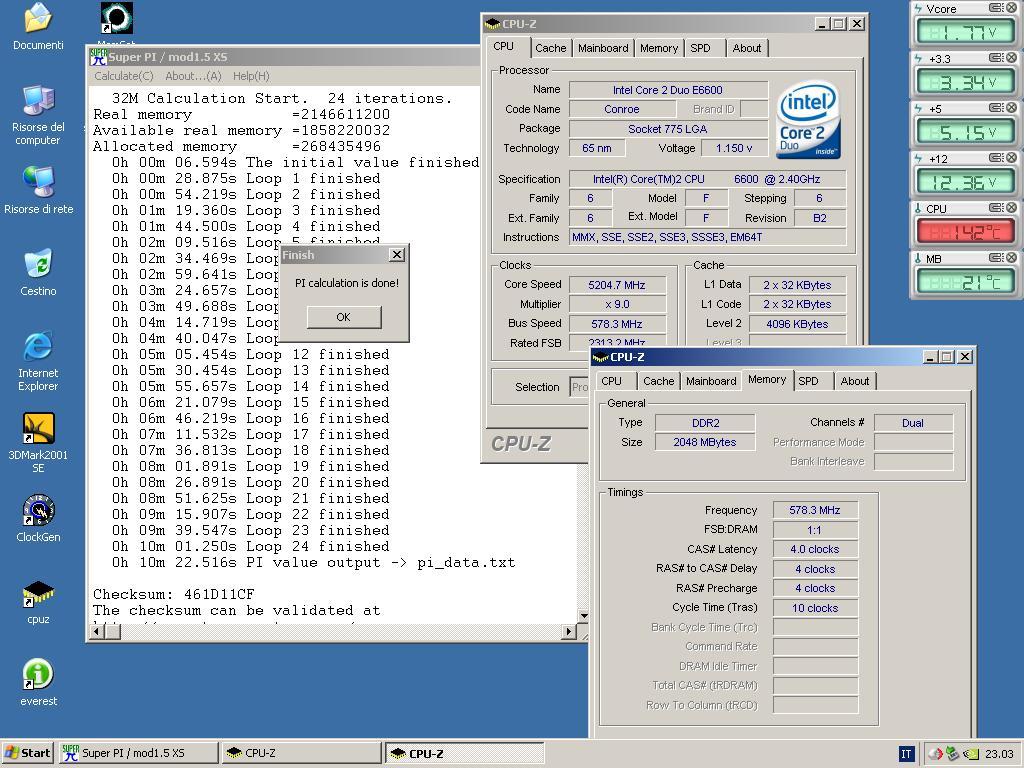Select the everest desktop shortcut
This screenshot has width=1024, height=768.
click(x=38, y=675)
